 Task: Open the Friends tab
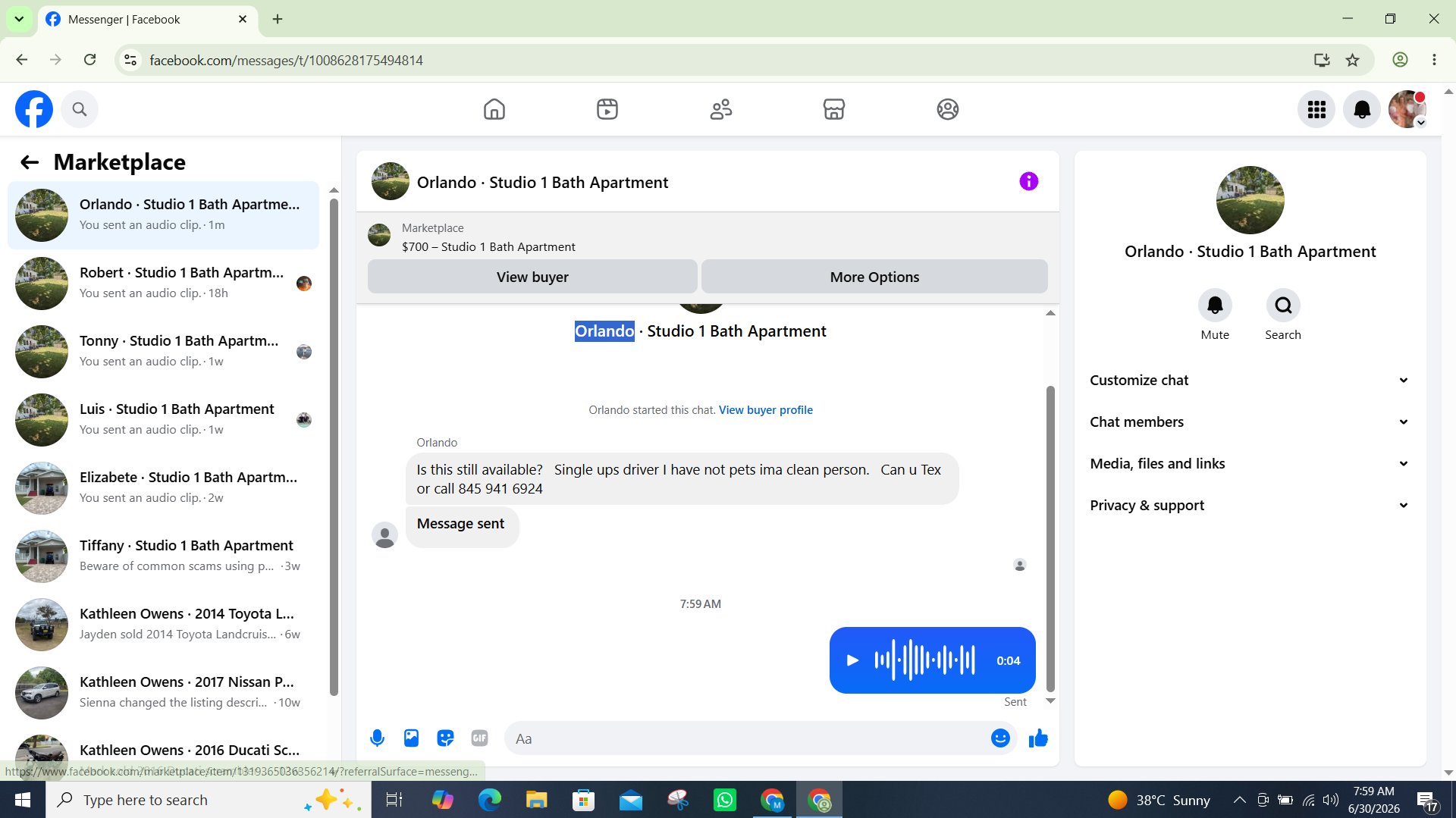click(x=721, y=109)
